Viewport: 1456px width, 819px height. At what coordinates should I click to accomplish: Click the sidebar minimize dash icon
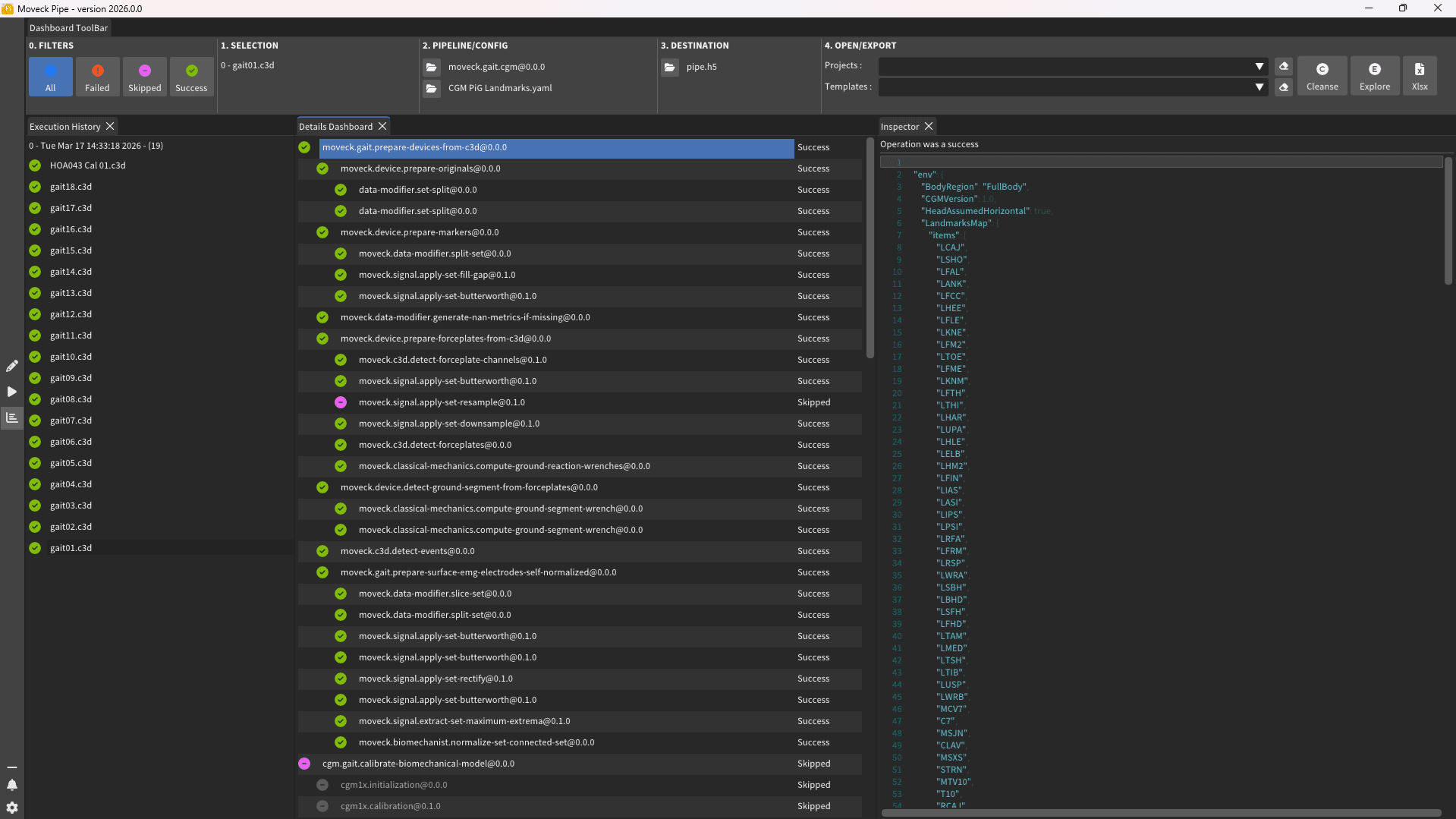click(12, 767)
